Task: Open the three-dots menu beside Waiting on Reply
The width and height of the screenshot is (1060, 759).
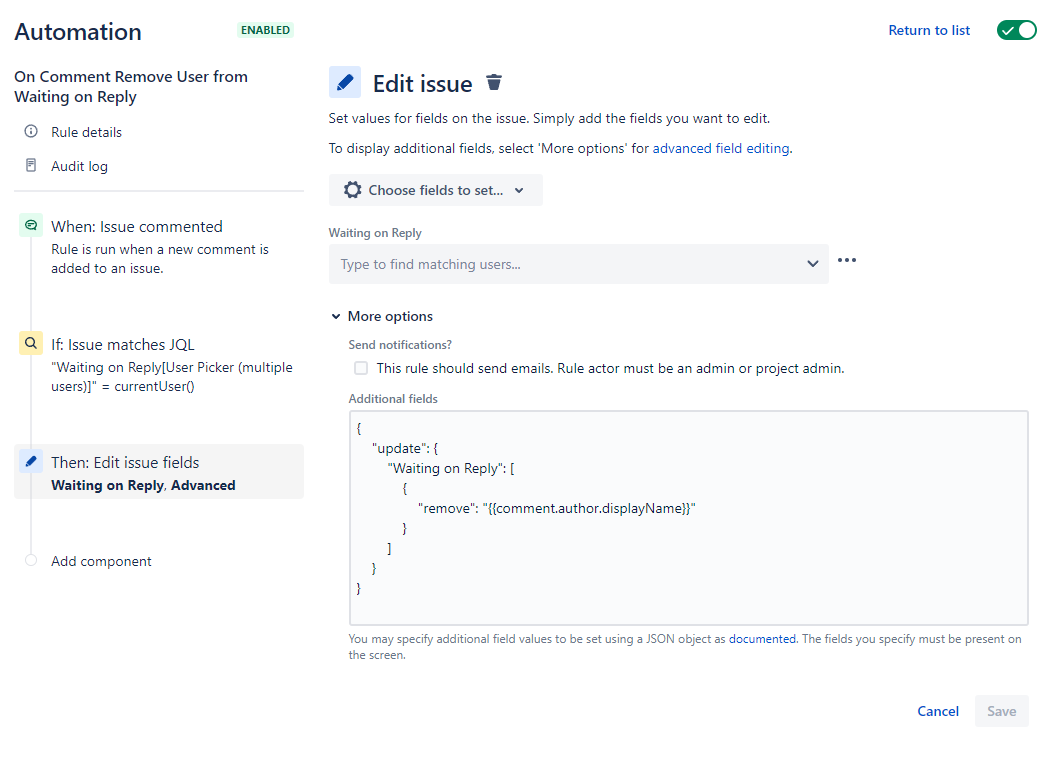Action: 847,260
